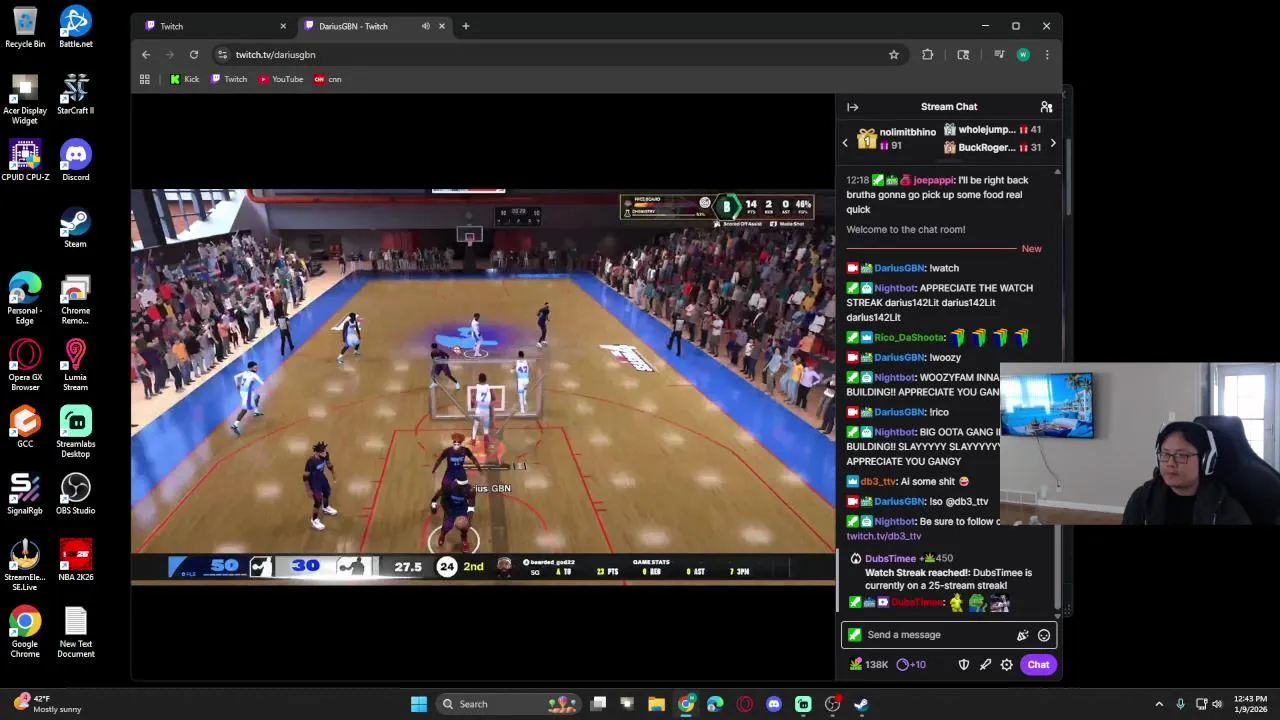Open the cnn bookmark
The height and width of the screenshot is (720, 1280).
point(328,79)
